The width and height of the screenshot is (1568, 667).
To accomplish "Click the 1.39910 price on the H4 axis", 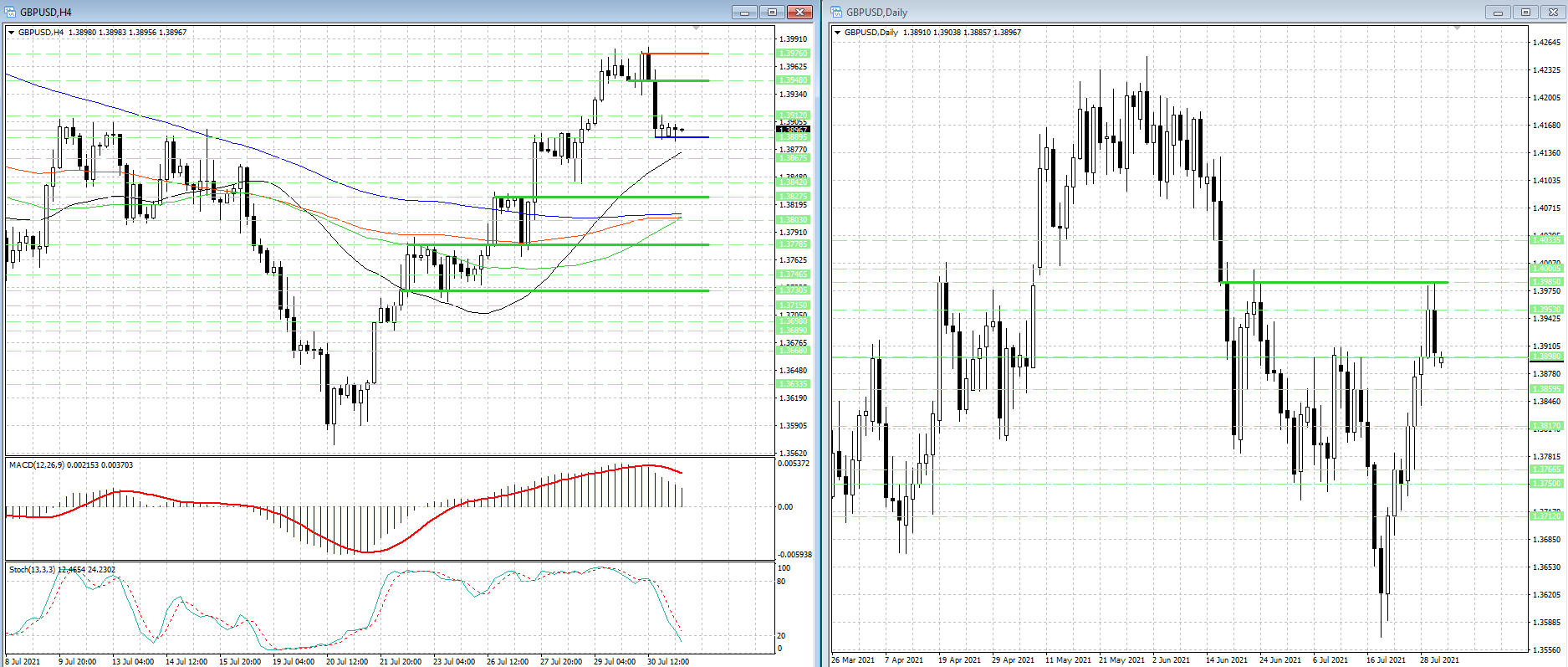I will pyautogui.click(x=794, y=39).
